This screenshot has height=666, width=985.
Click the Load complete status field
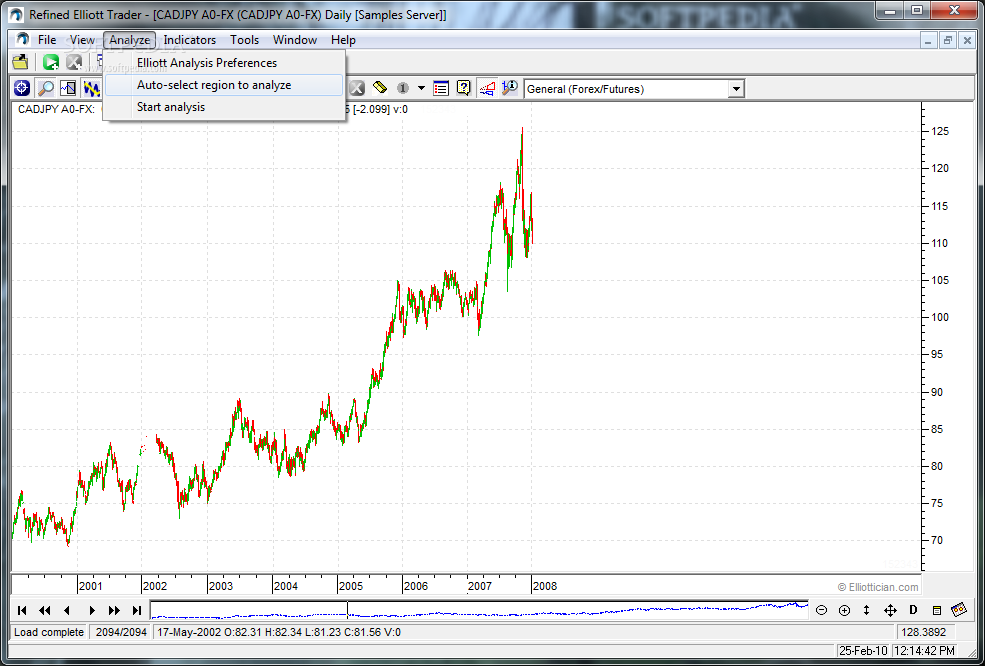click(x=49, y=632)
